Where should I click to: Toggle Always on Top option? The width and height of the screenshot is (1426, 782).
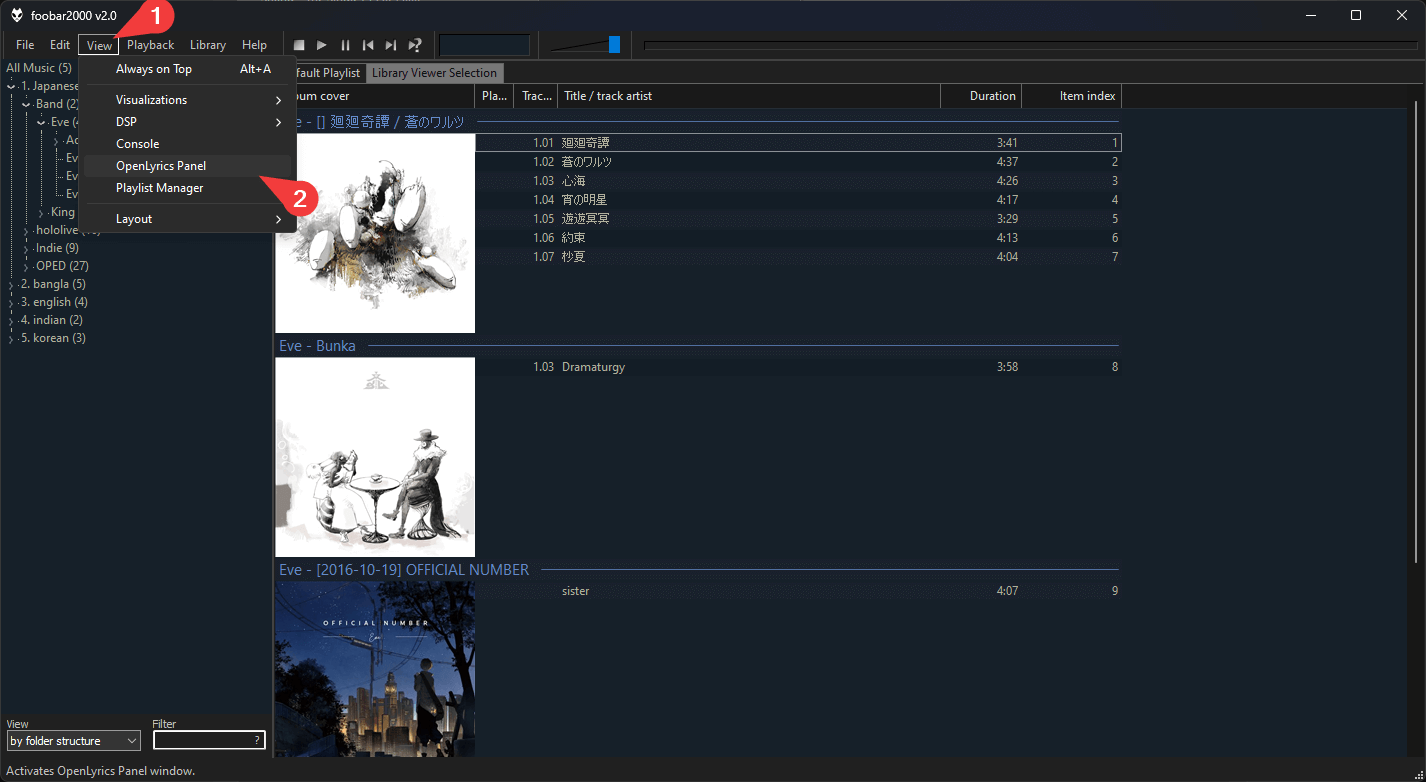(x=154, y=69)
